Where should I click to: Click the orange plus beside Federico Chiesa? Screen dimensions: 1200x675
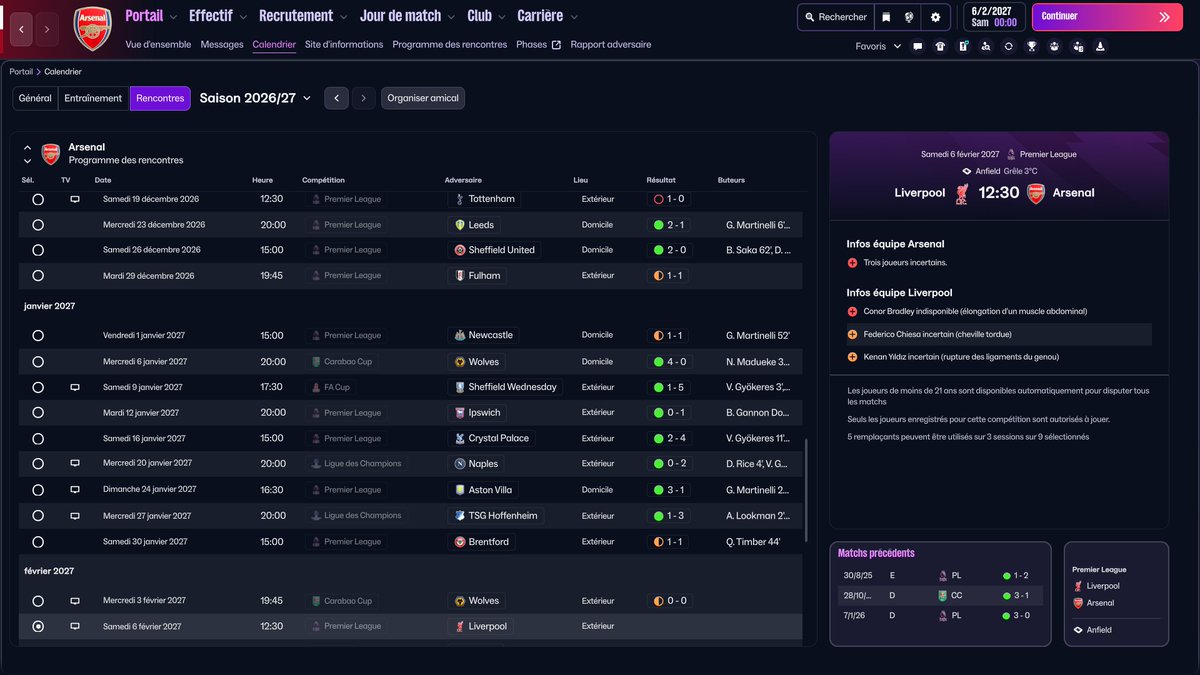[852, 335]
